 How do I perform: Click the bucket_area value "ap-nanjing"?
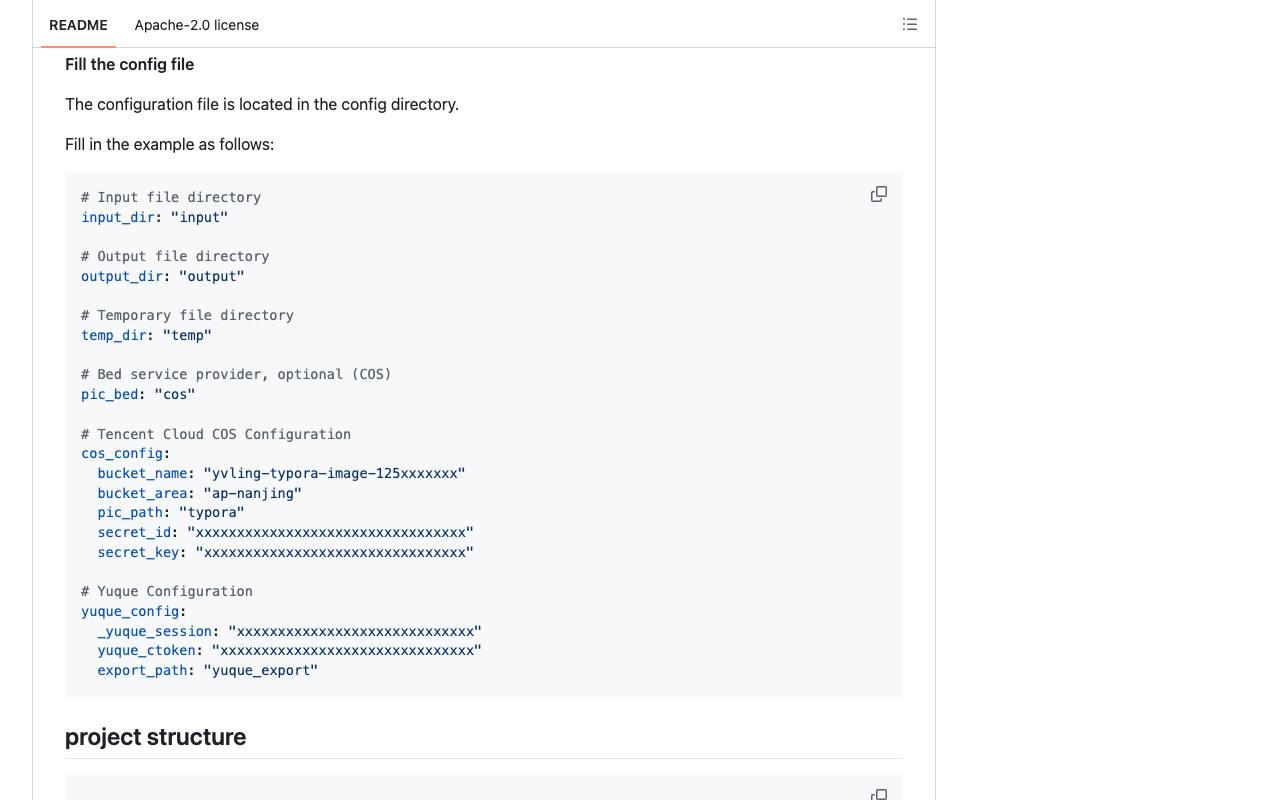click(252, 493)
